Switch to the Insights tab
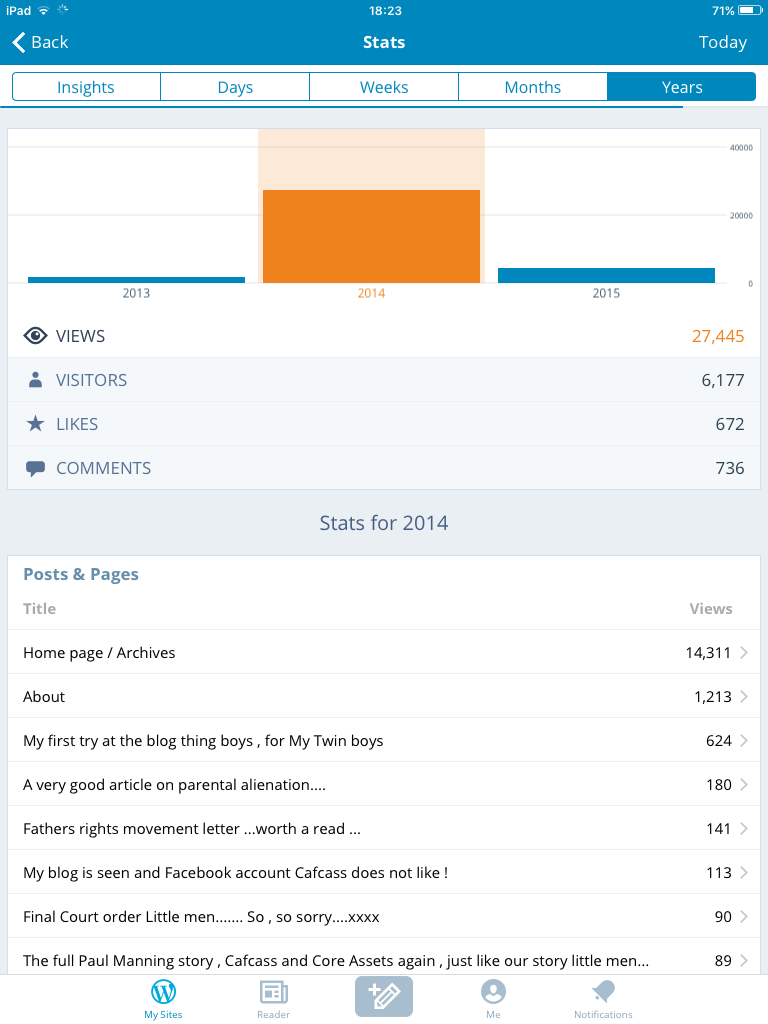 coord(86,87)
